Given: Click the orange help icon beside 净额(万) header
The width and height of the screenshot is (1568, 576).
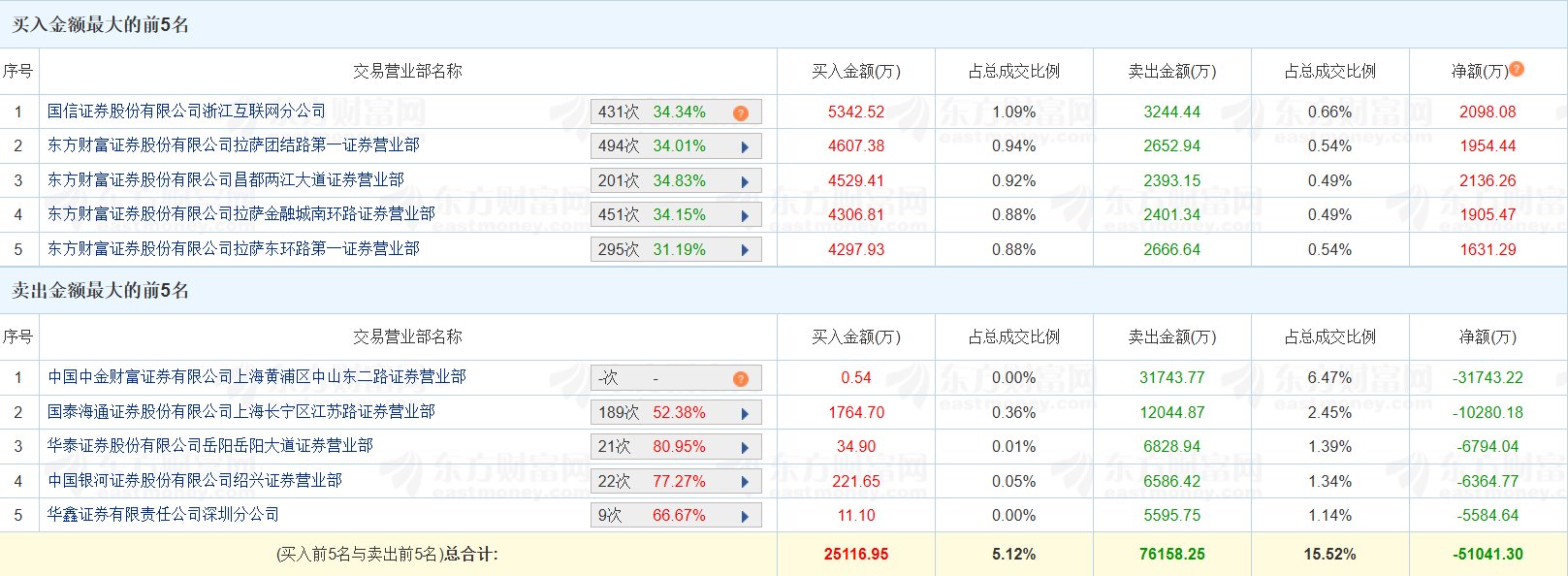Looking at the screenshot, I should pos(1517,70).
